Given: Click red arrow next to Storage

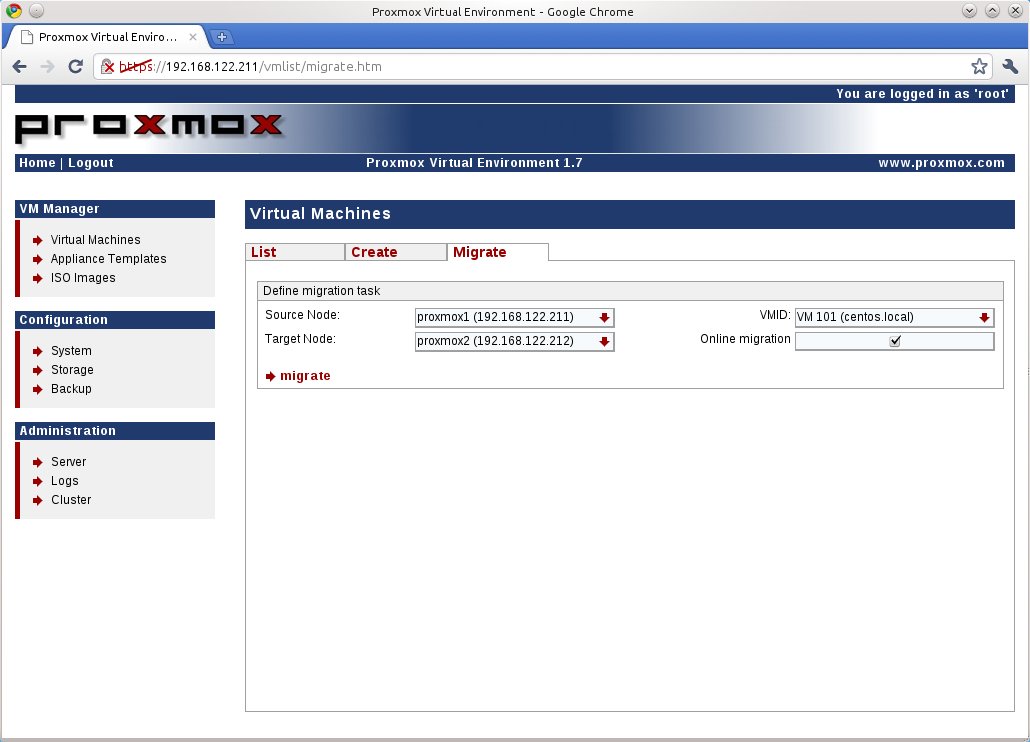Looking at the screenshot, I should point(37,370).
